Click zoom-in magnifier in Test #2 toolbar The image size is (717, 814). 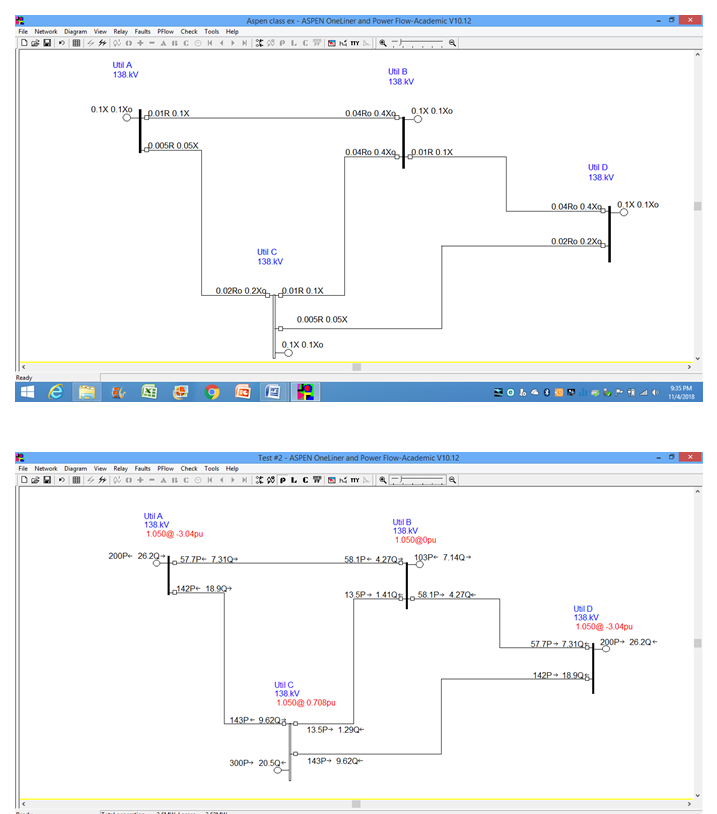pyautogui.click(x=383, y=480)
